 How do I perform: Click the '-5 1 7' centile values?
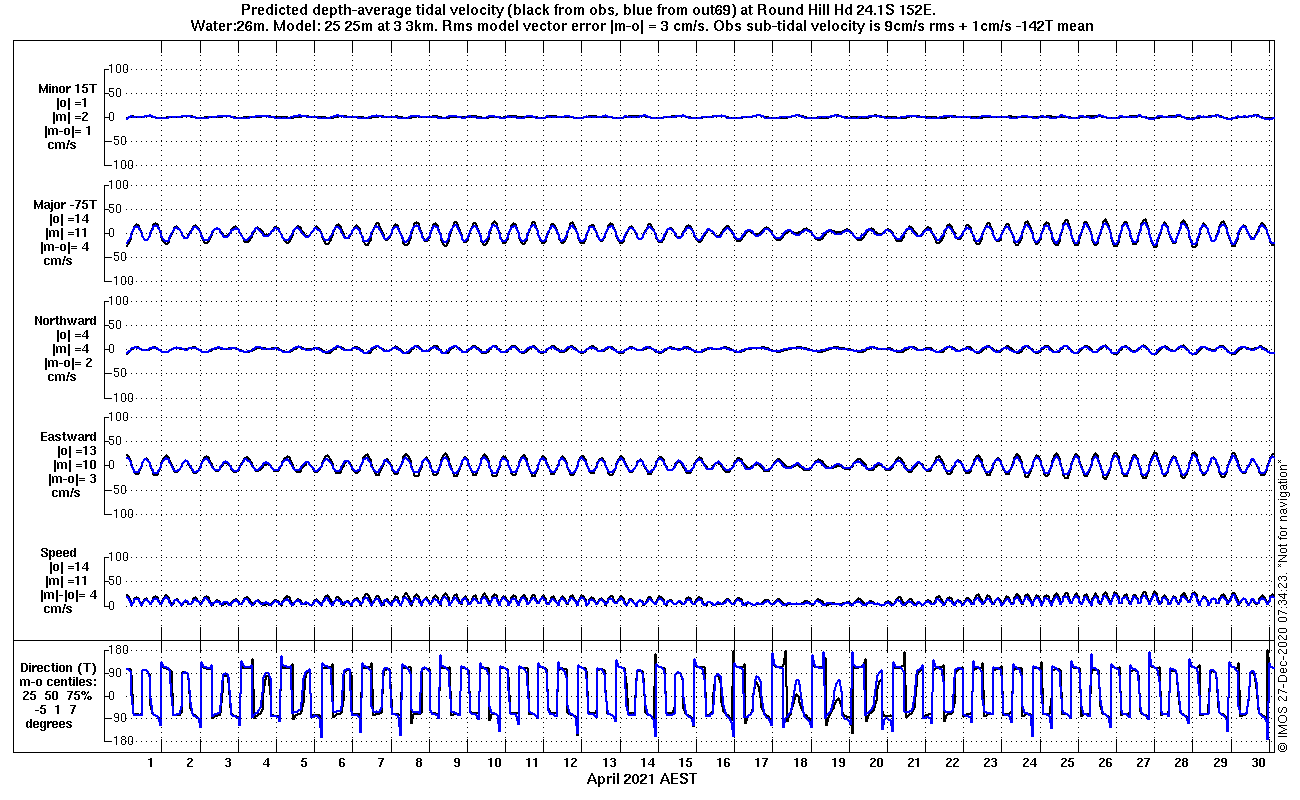(x=55, y=710)
